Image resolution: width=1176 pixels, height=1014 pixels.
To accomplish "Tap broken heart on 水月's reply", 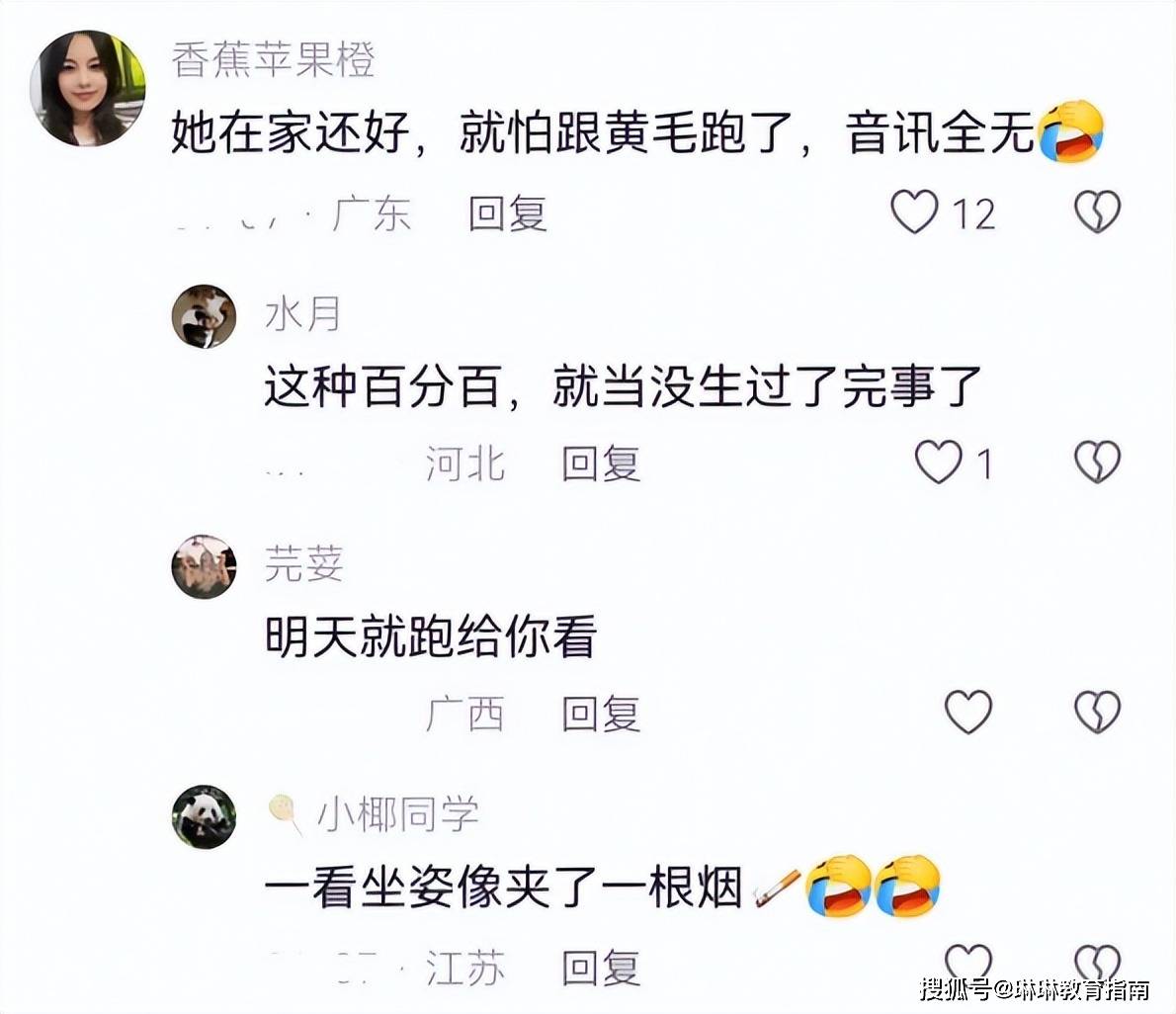I will [x=1097, y=462].
